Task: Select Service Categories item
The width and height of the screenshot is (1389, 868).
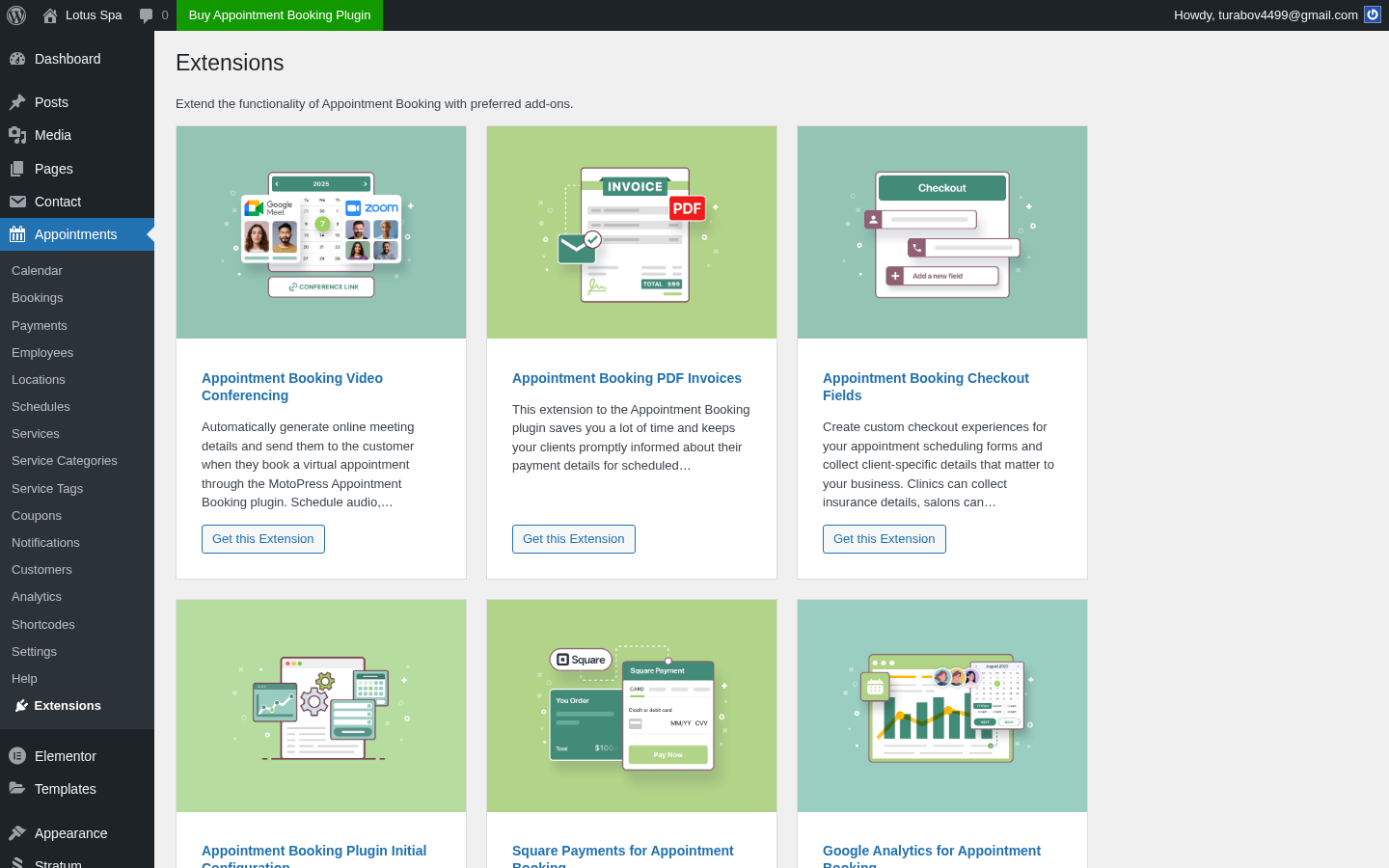Action: [x=65, y=461]
